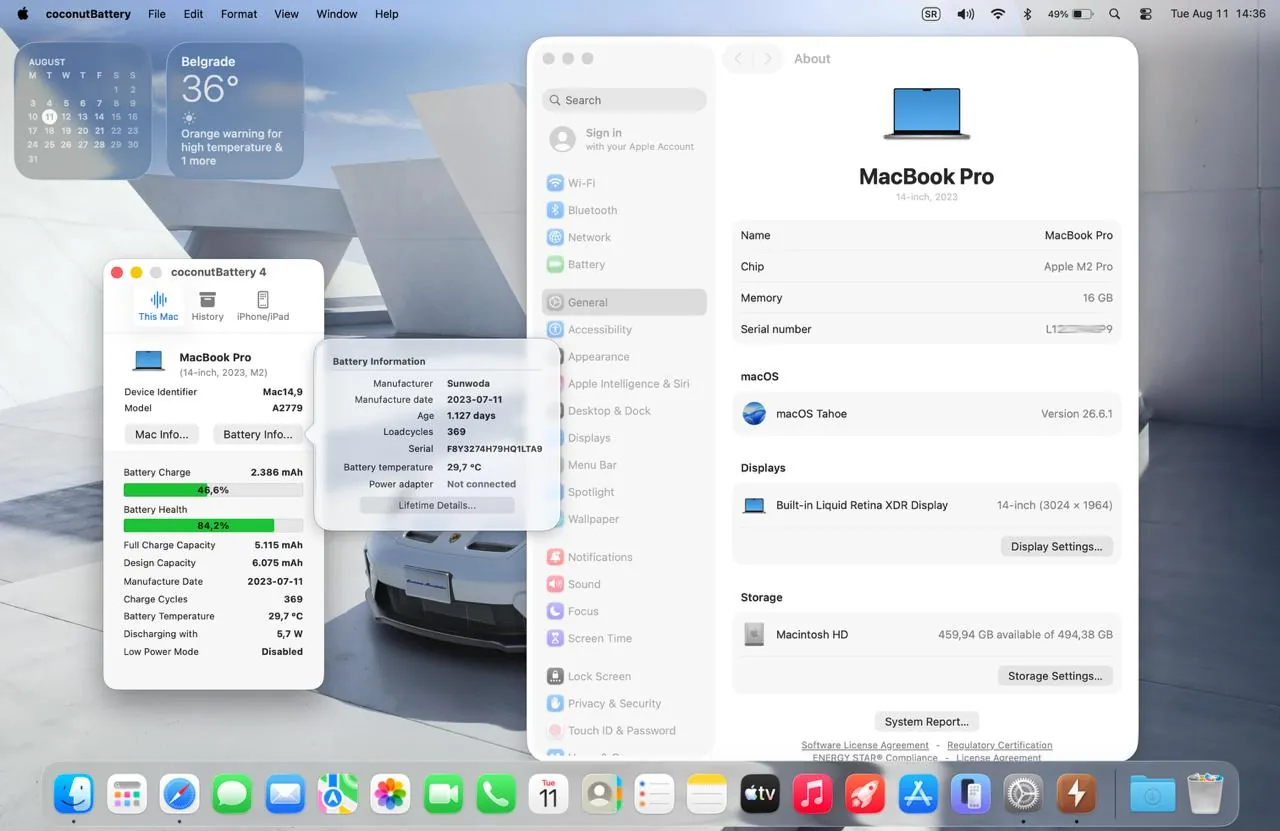
Task: Open Touch ID & Password in the sidebar
Action: 624,730
